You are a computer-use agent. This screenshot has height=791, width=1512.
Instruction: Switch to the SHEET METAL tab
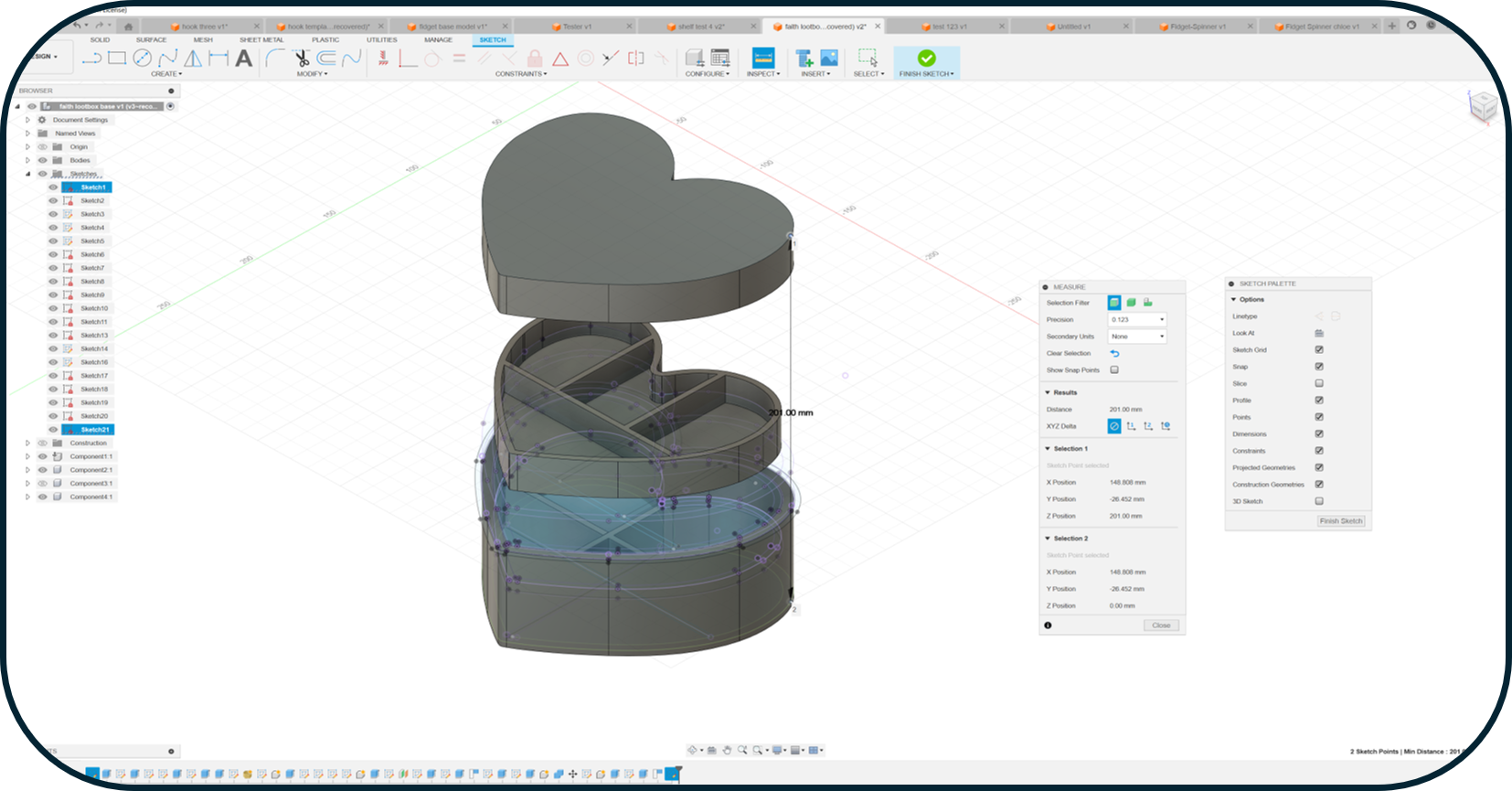pos(261,40)
